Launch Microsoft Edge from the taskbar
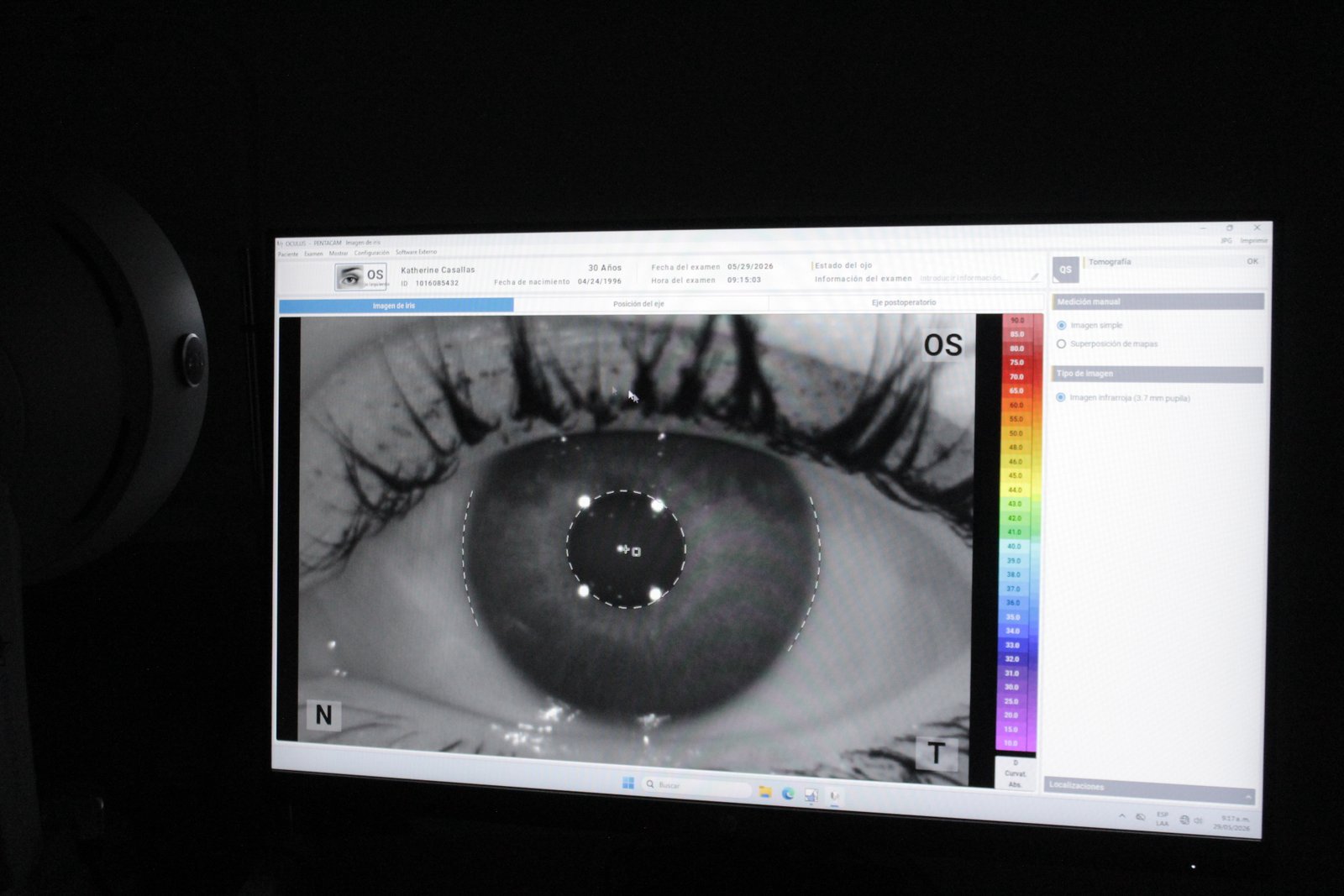1344x896 pixels. 788,794
